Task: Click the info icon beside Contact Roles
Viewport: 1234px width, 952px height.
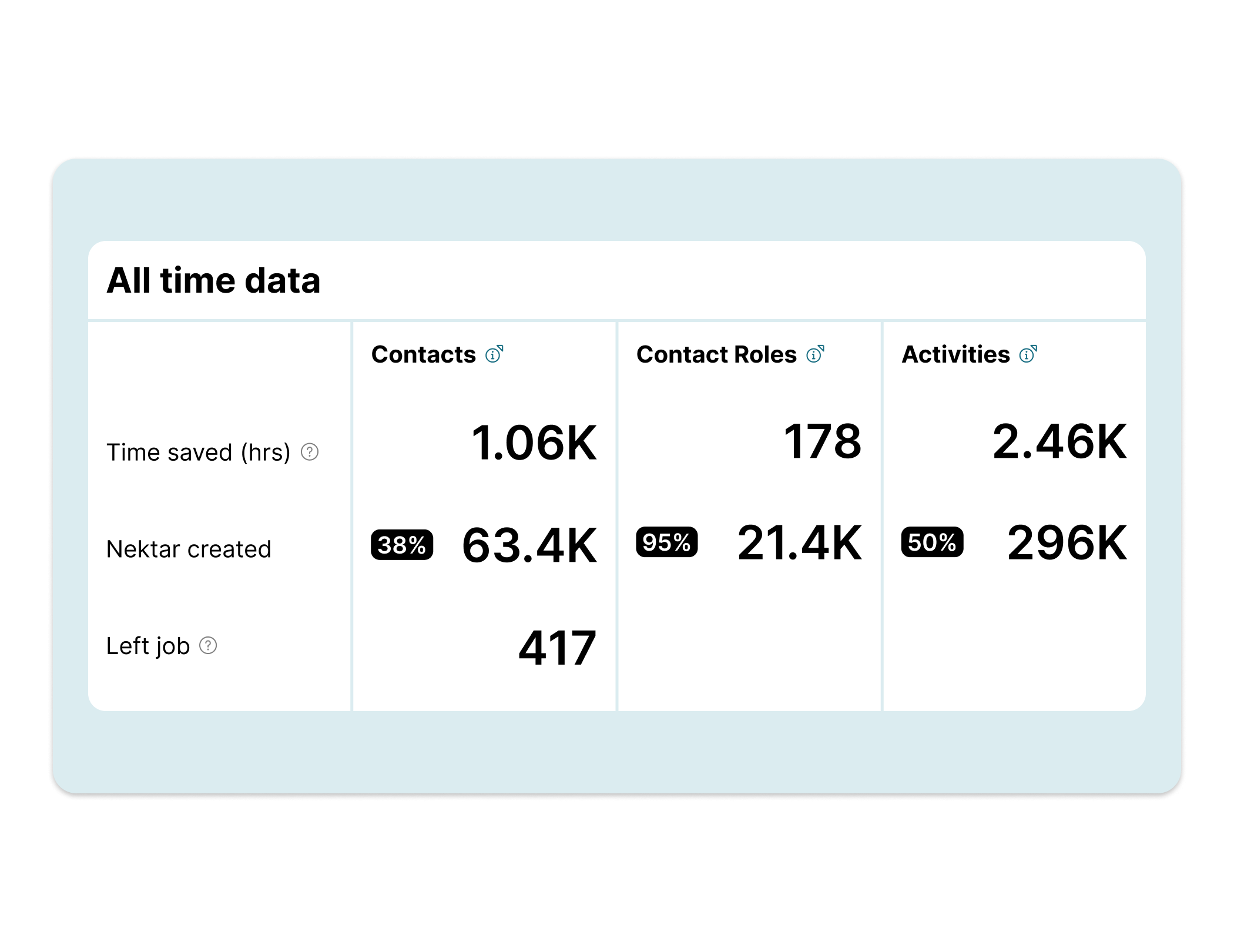Action: point(814,355)
